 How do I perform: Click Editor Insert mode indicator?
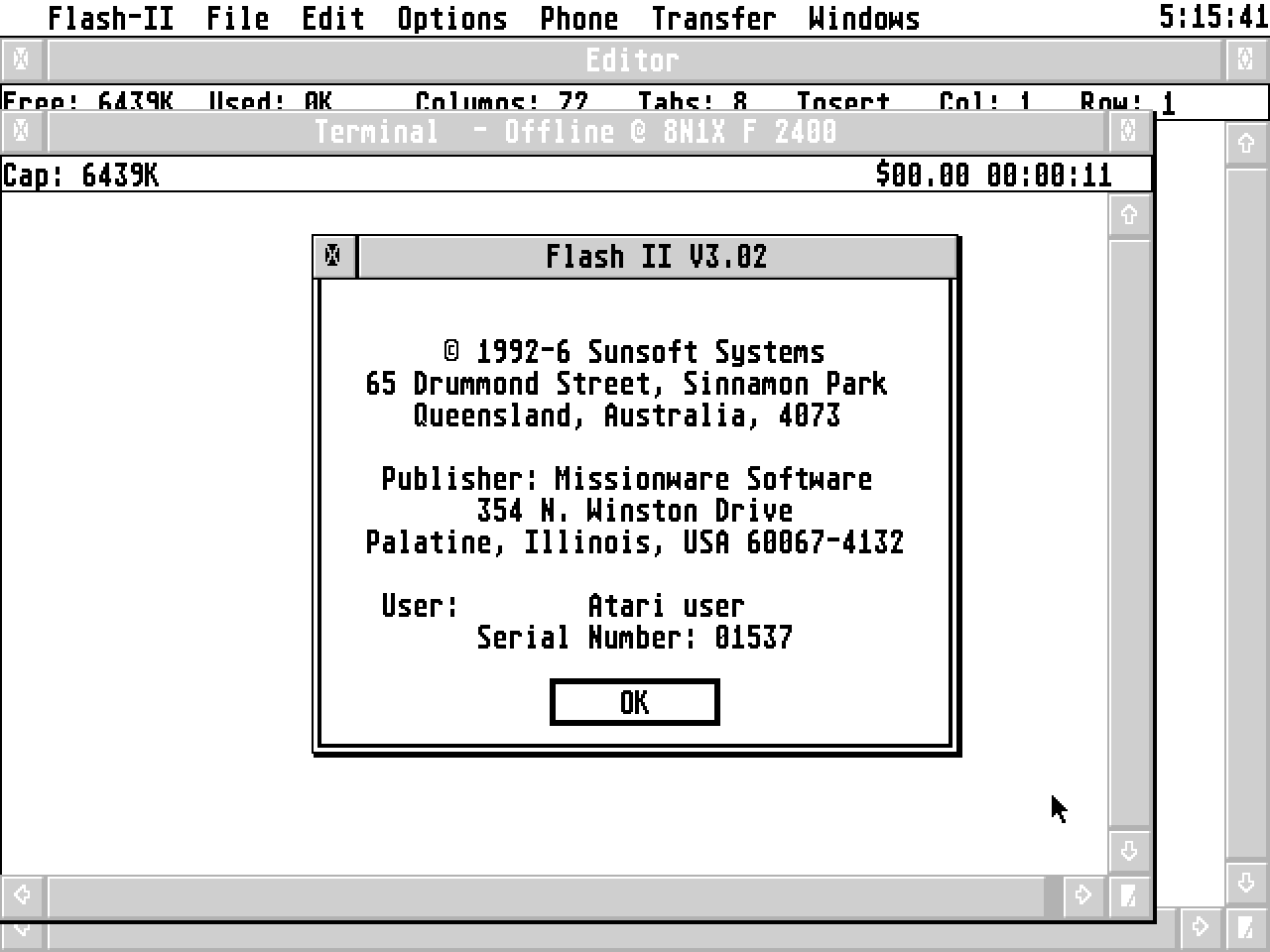tap(843, 102)
